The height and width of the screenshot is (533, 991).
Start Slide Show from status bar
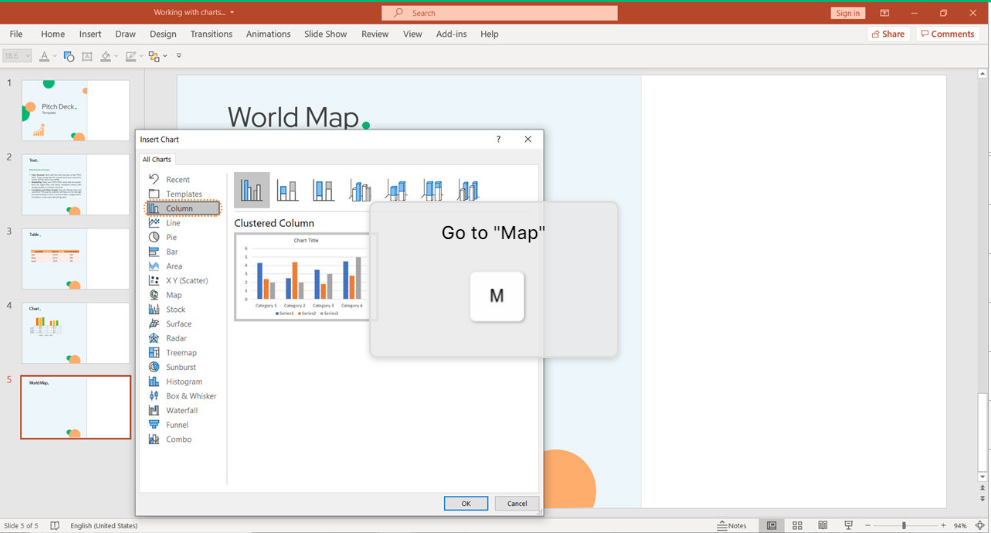848,525
